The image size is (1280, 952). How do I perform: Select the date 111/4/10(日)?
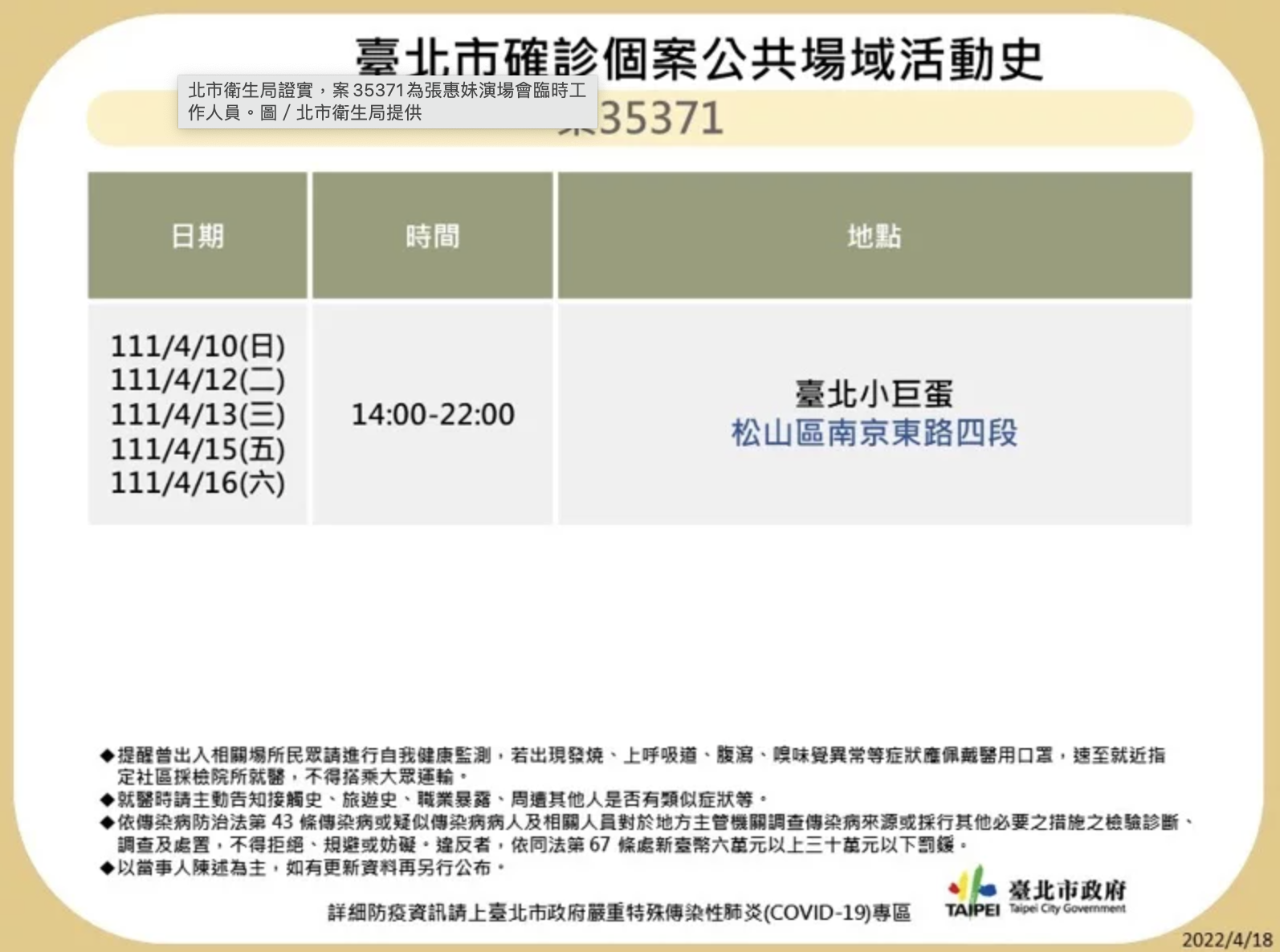click(198, 346)
